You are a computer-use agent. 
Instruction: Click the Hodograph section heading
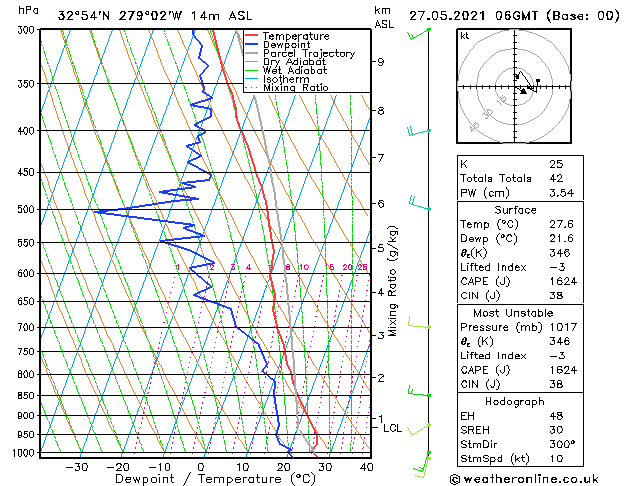[x=515, y=402]
